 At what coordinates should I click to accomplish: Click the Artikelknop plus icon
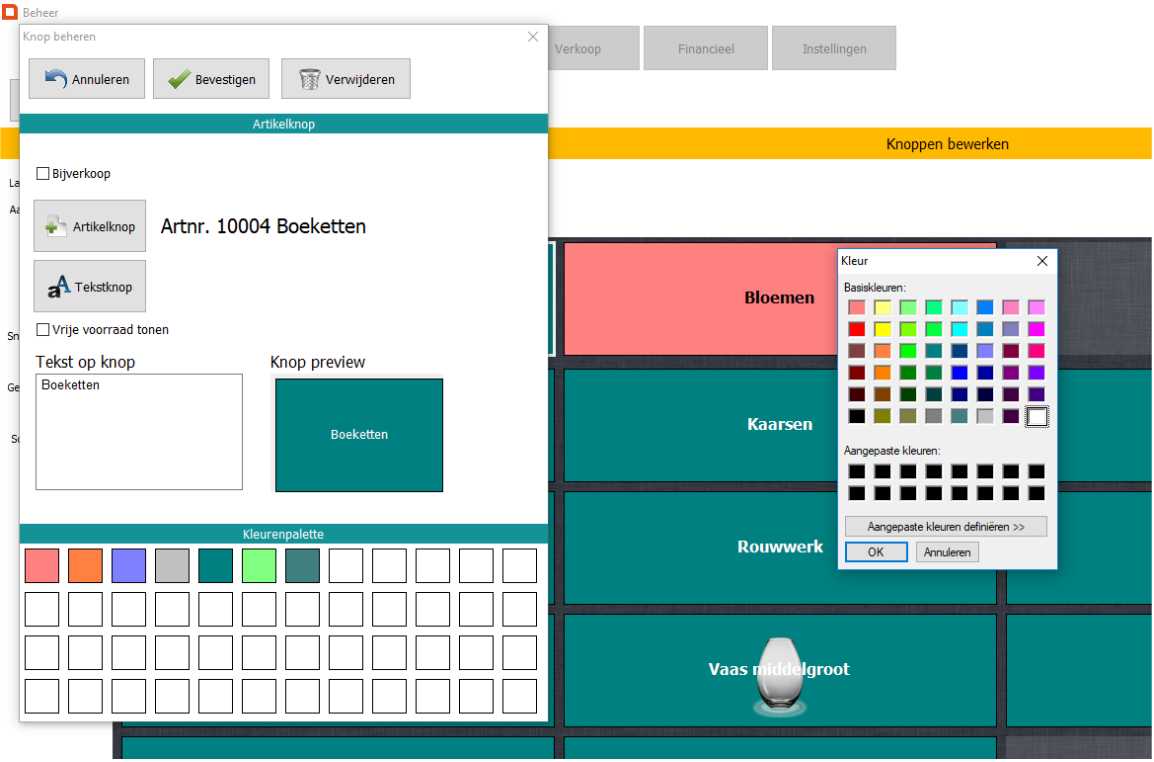tap(57, 227)
